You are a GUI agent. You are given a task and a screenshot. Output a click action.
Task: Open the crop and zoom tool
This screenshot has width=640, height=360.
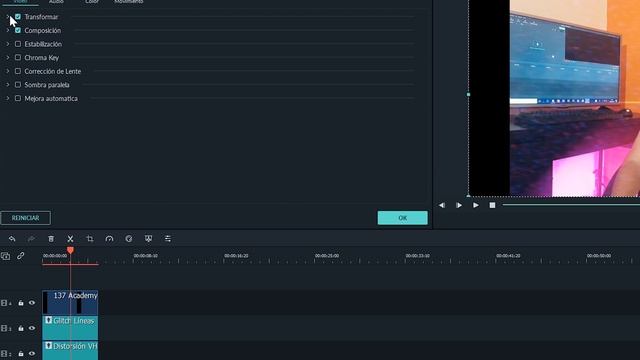pyautogui.click(x=90, y=239)
